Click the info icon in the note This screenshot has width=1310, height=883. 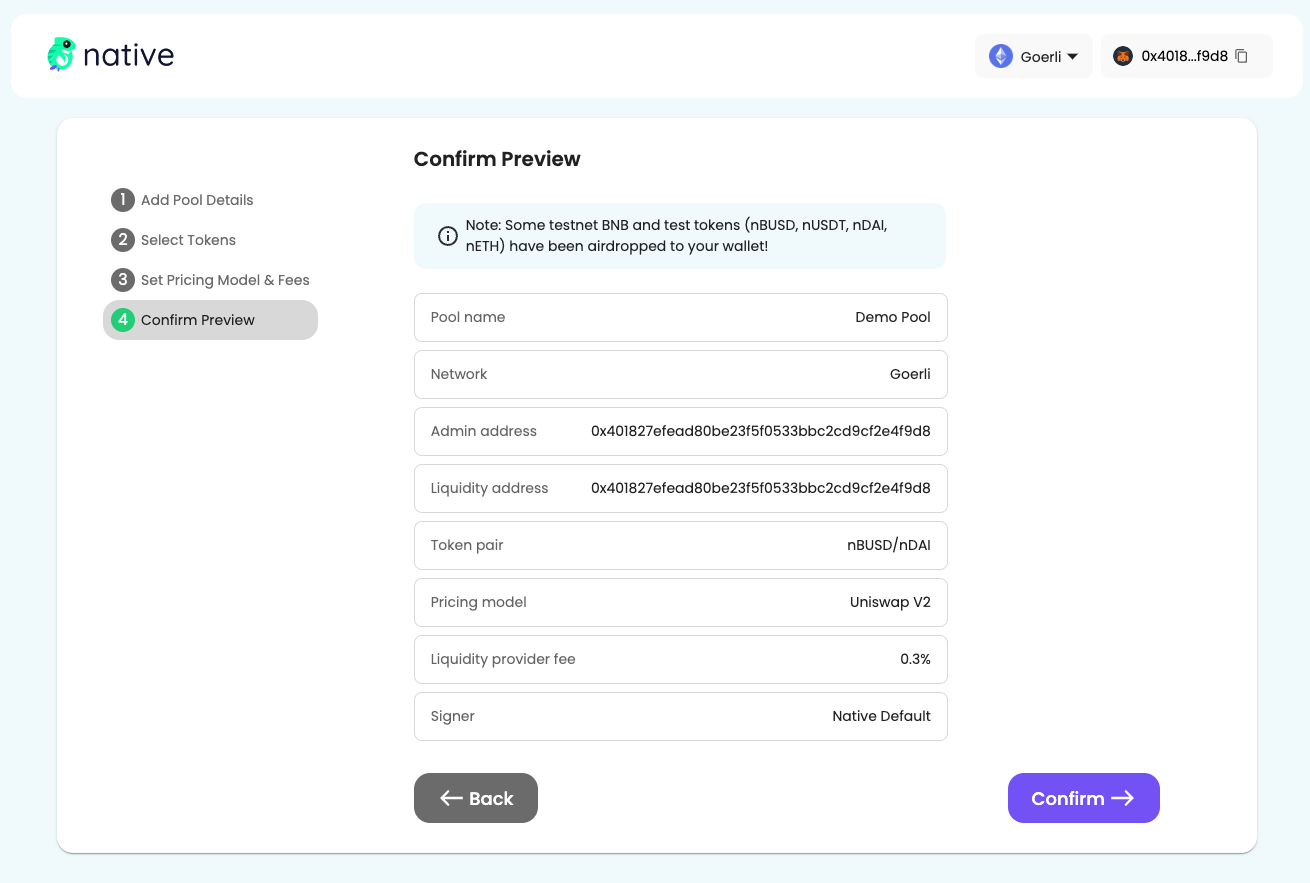coord(448,236)
